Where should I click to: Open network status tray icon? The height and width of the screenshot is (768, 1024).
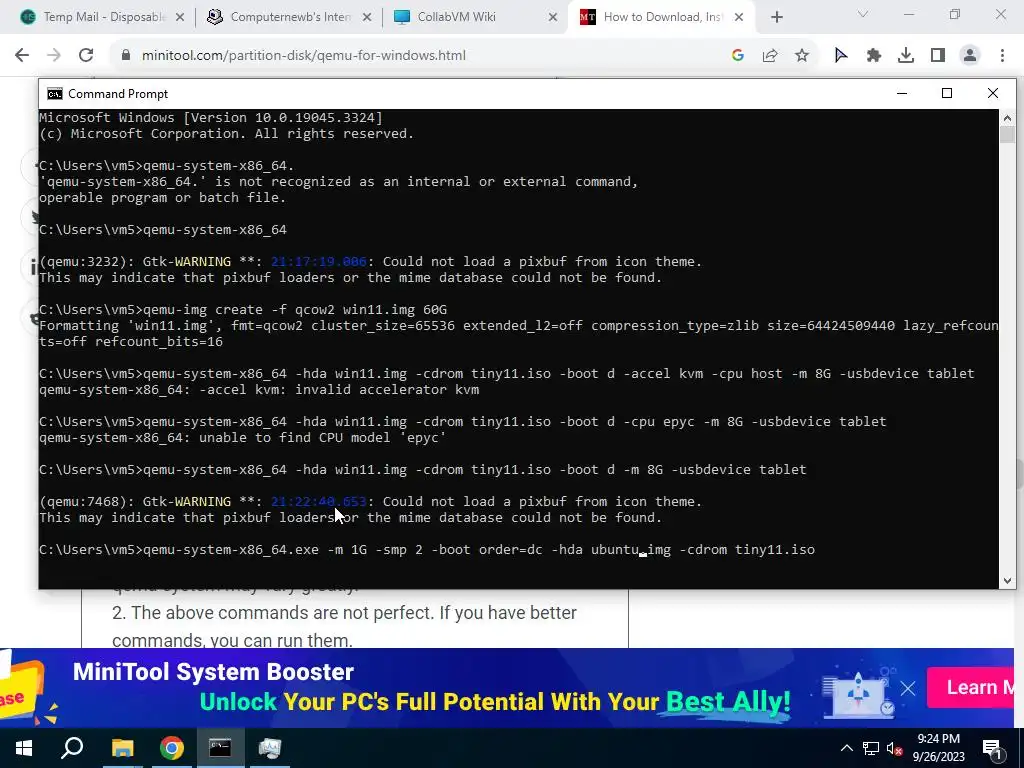click(871, 748)
